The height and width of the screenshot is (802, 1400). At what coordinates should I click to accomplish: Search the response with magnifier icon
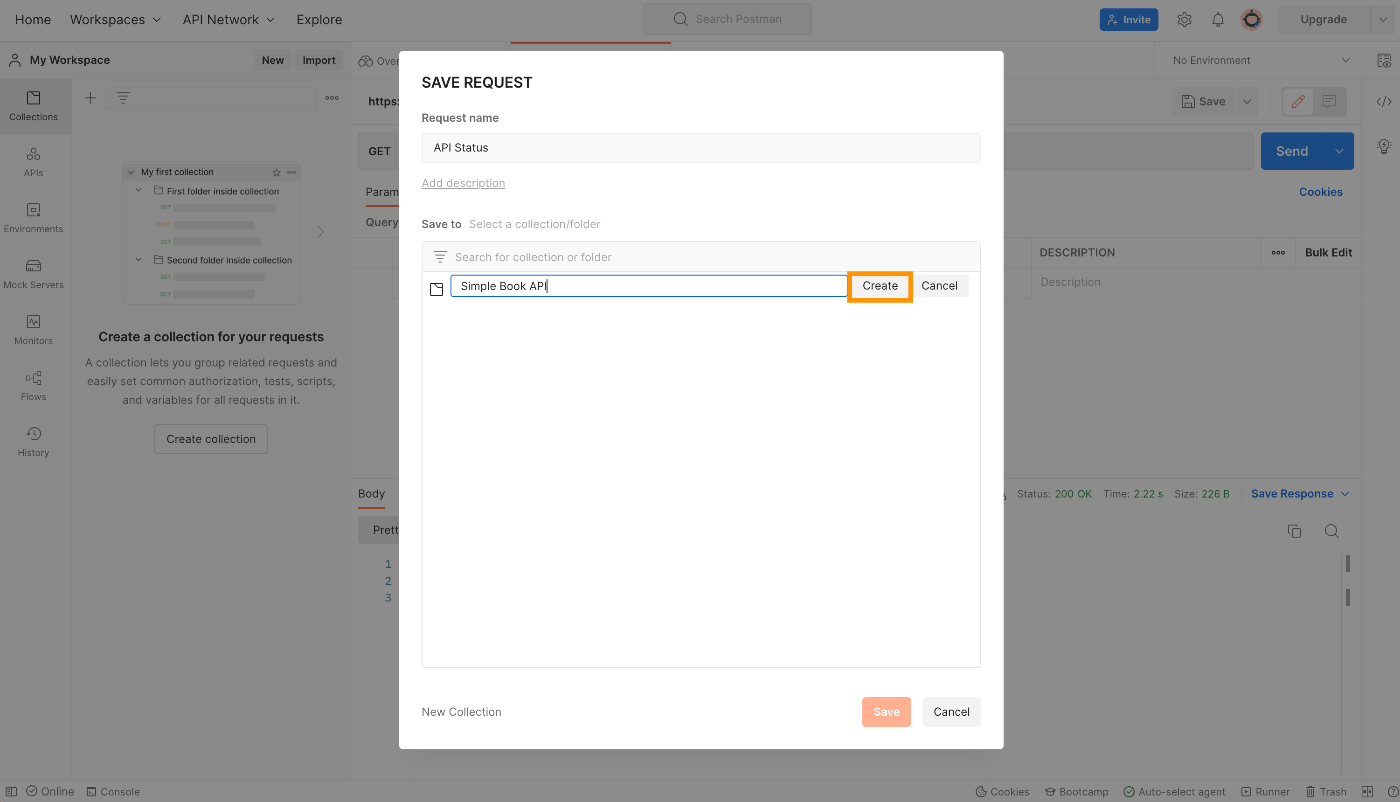(x=1331, y=531)
